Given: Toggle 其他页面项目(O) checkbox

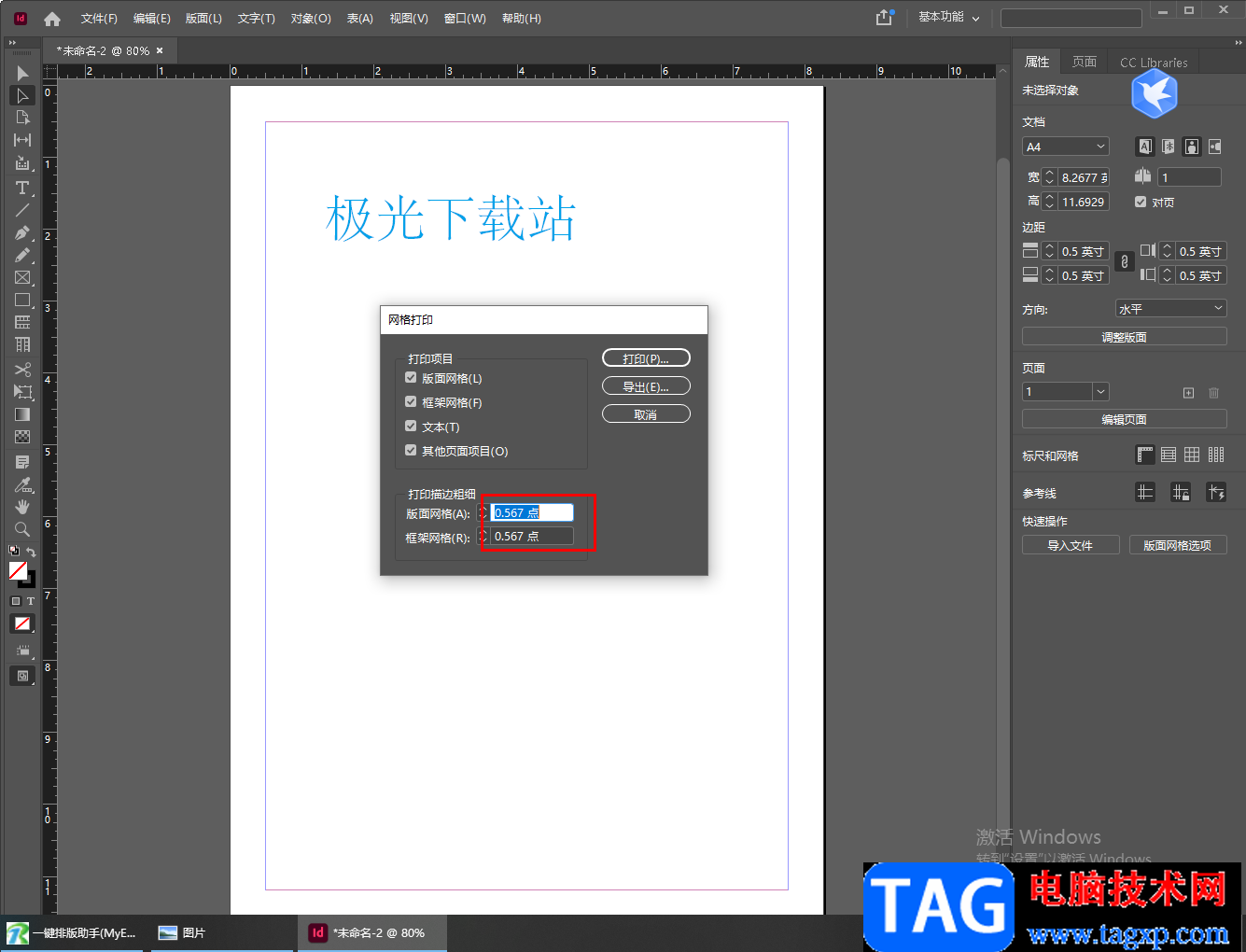Looking at the screenshot, I should [411, 451].
